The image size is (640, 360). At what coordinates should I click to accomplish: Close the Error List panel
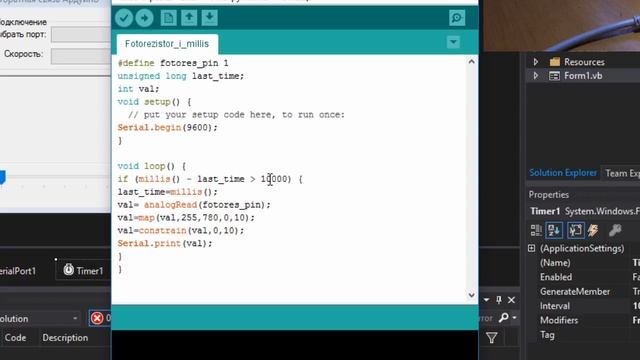click(x=511, y=300)
